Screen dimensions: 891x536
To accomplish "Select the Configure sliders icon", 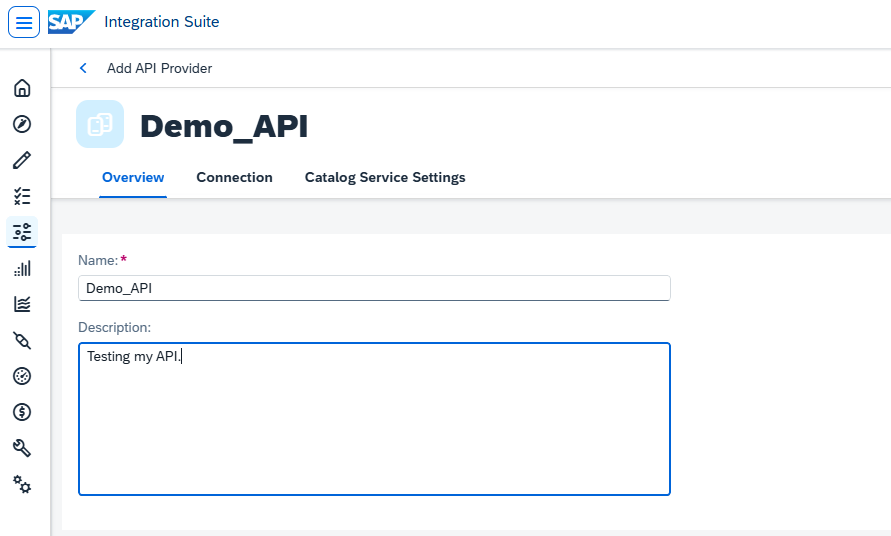I will (x=22, y=232).
